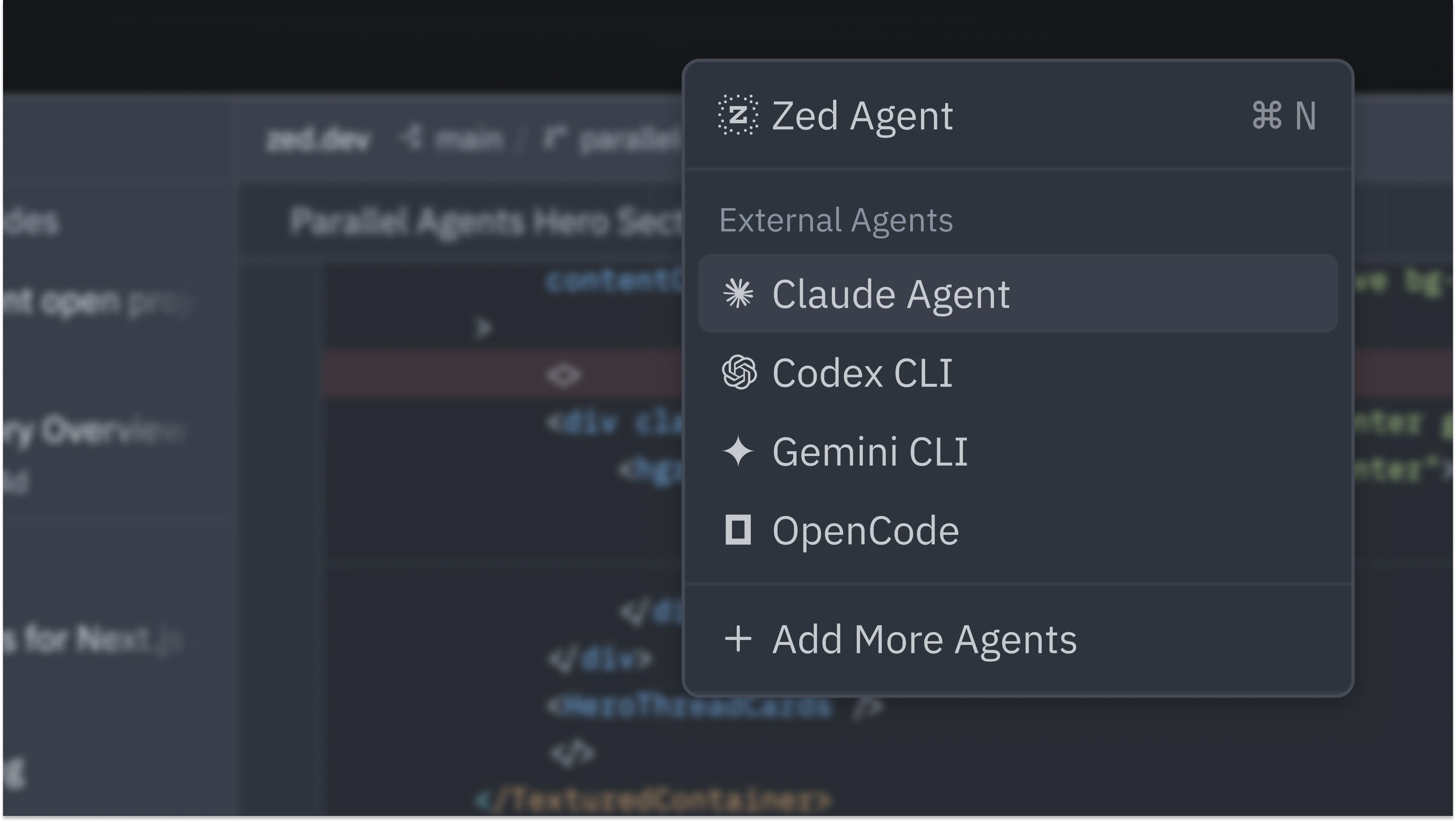
Task: Click the OpenCode square logo icon
Action: (x=738, y=530)
